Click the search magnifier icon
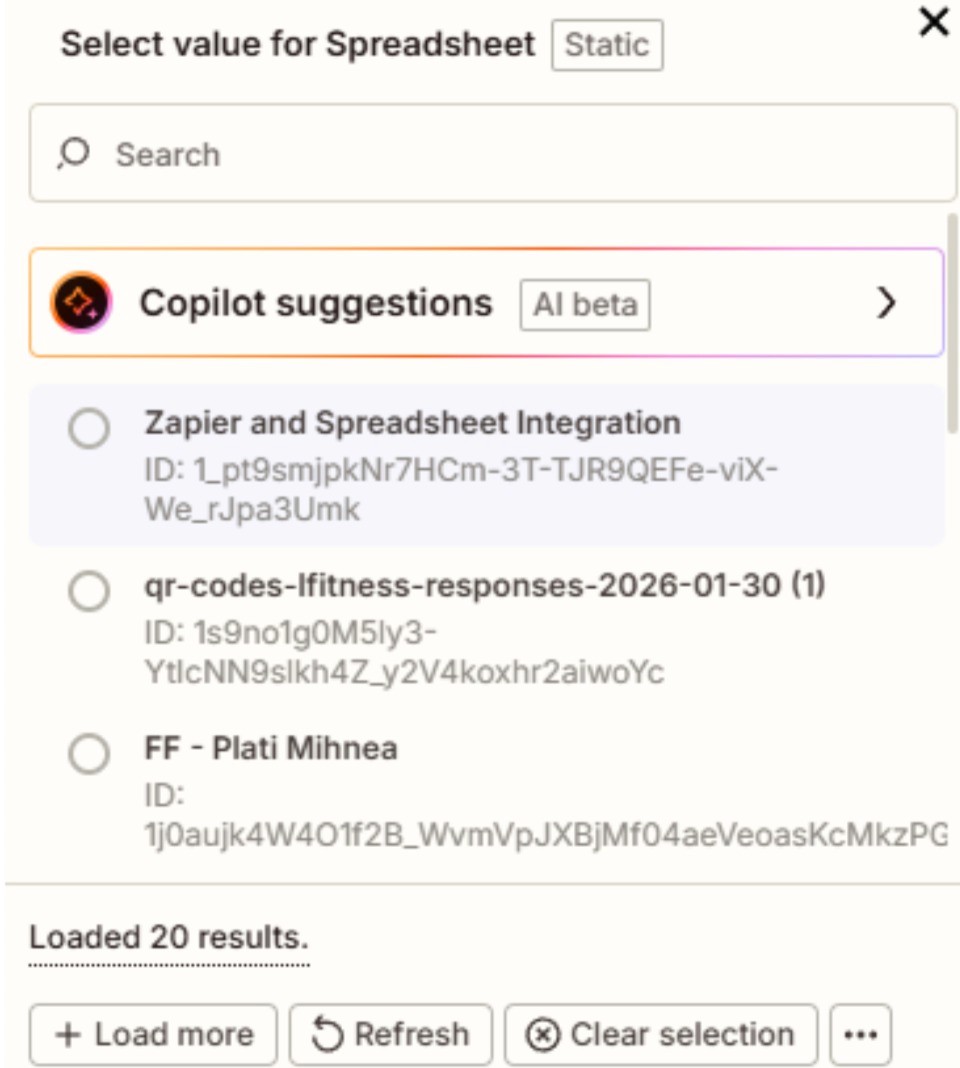Viewport: 960px width, 1068px height. click(x=73, y=154)
